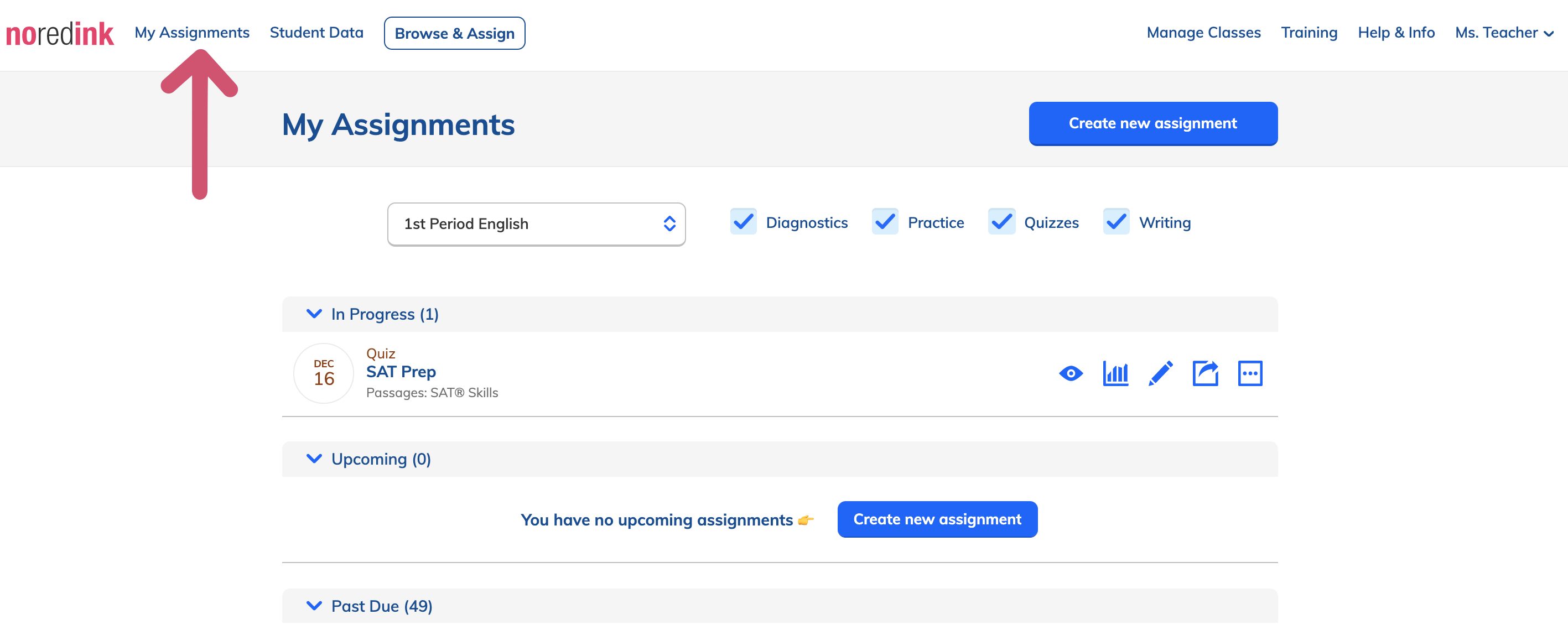Viewport: 1568px width, 635px height.
Task: Open My Assignments in top navigation
Action: 192,33
